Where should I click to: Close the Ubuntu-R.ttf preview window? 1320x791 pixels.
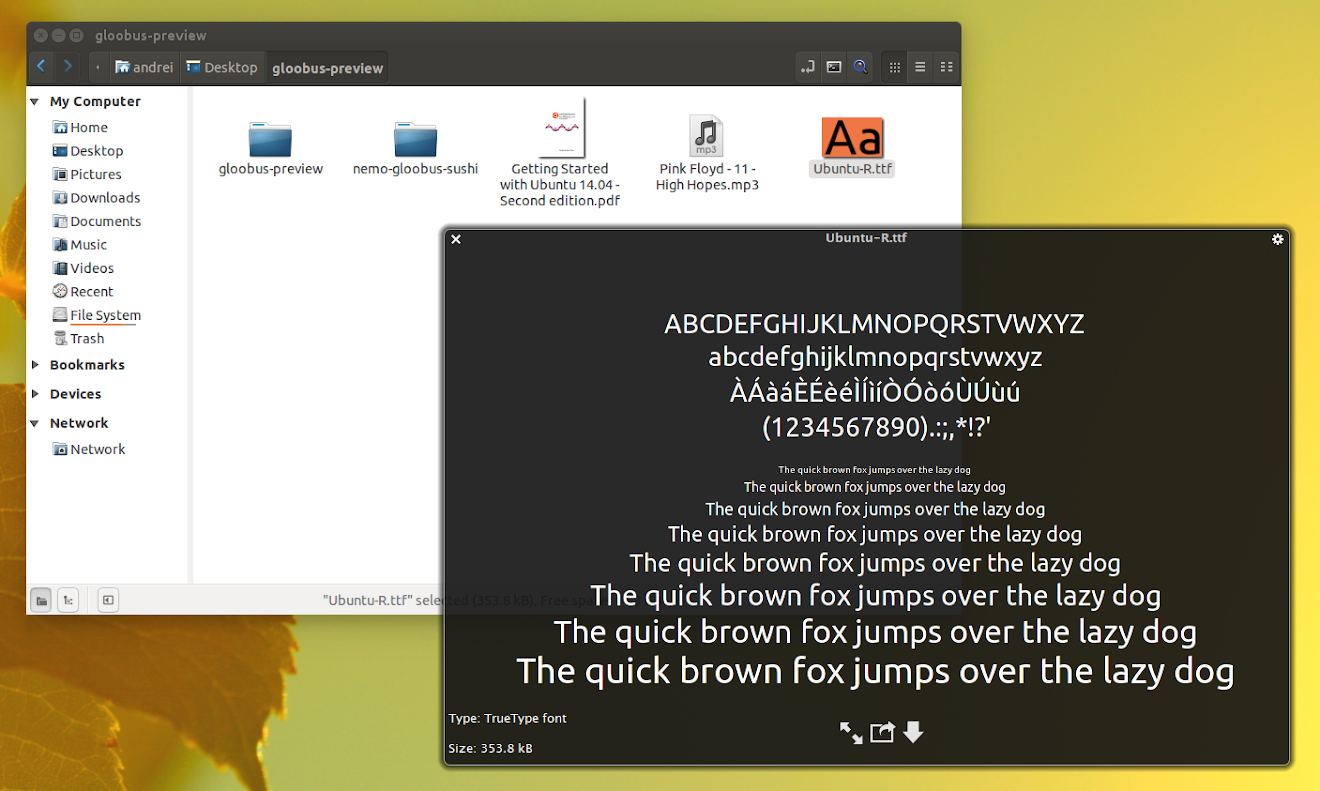pyautogui.click(x=456, y=239)
